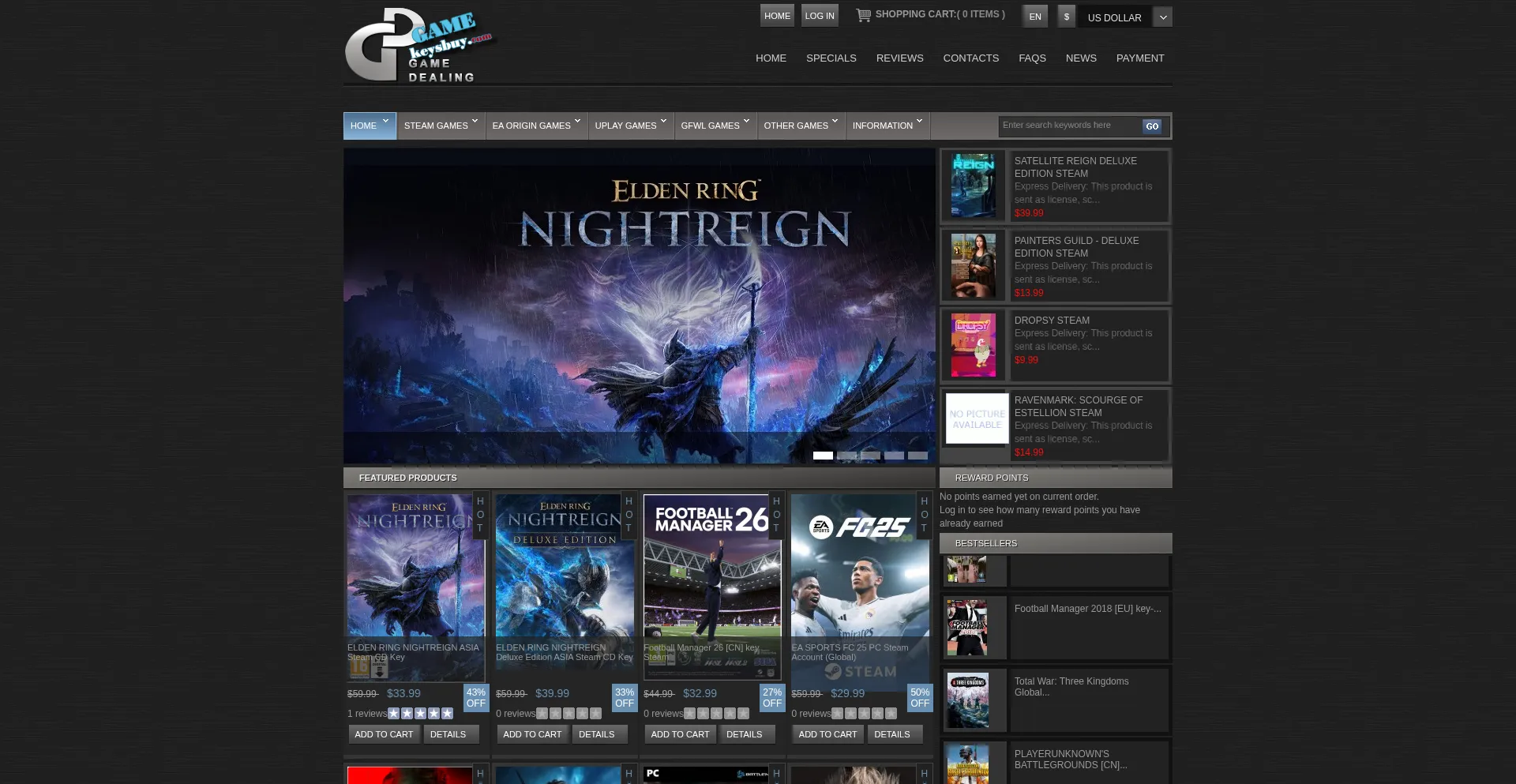View details of $33.99 Nightreign key
This screenshot has height=784, width=1516.
(x=451, y=734)
